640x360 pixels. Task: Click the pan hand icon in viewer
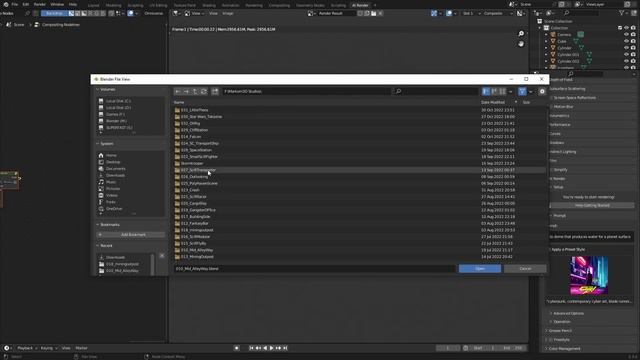521,44
